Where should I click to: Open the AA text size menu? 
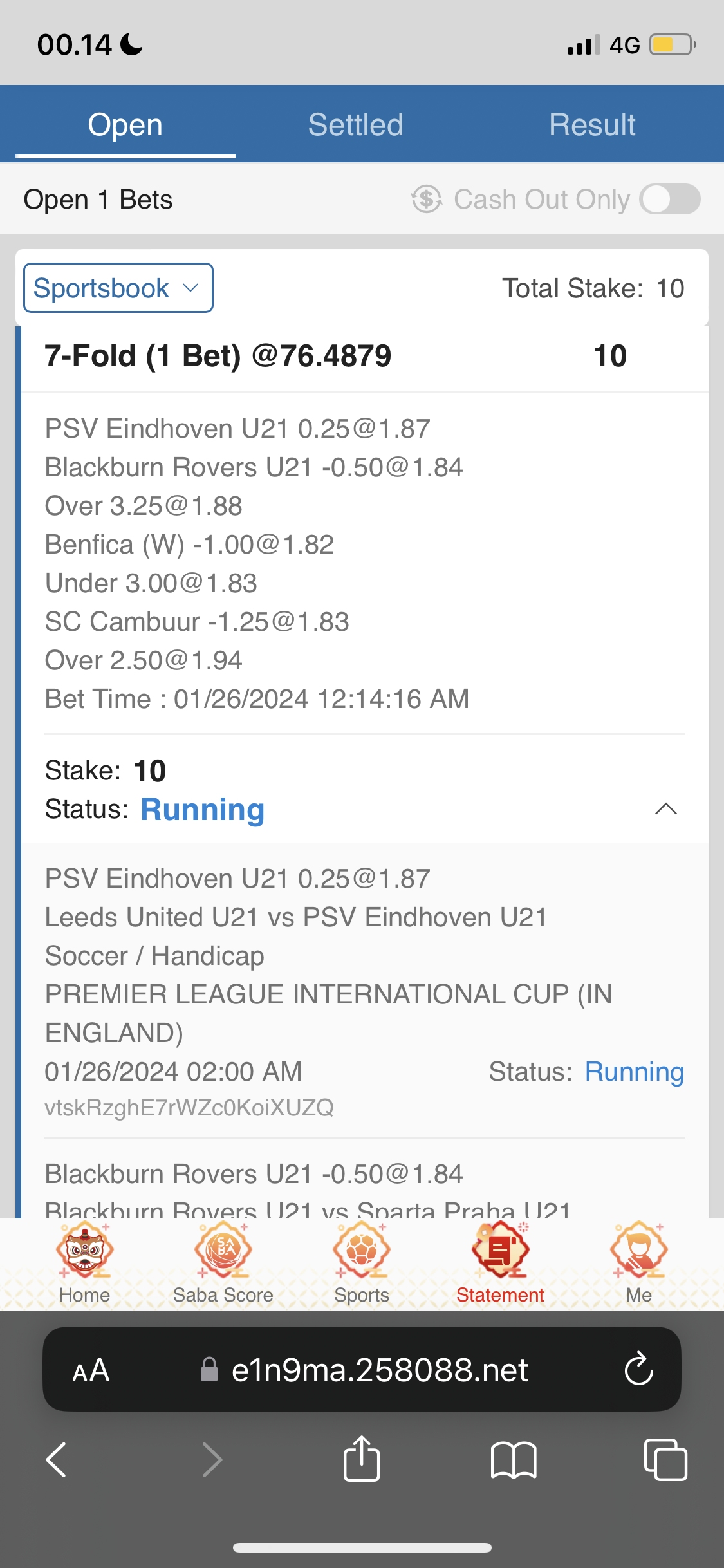[91, 1370]
